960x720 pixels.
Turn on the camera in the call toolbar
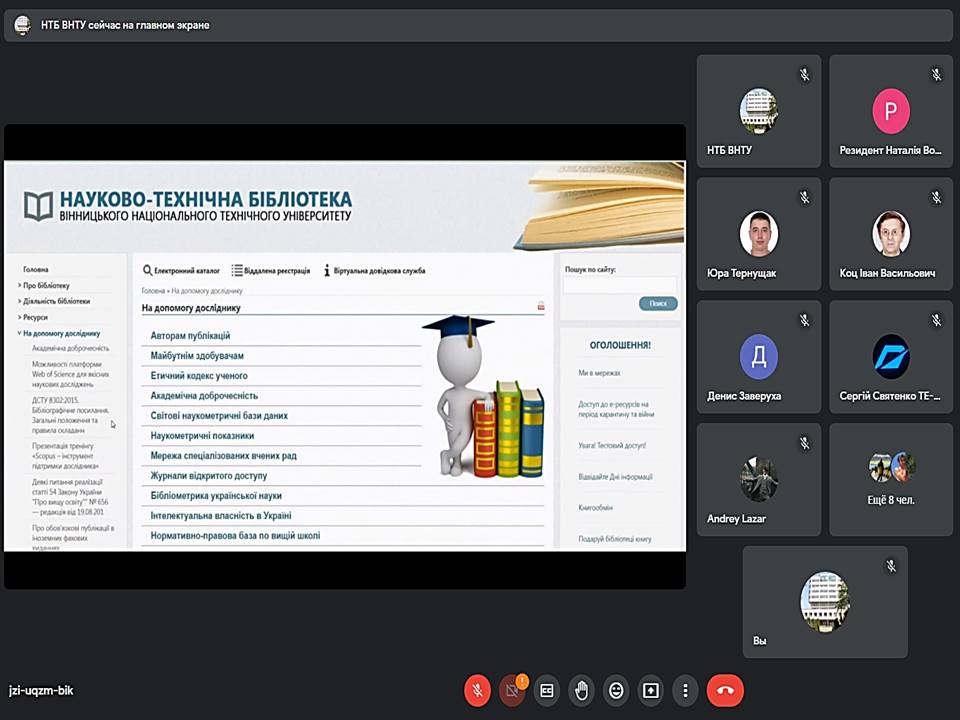click(512, 691)
